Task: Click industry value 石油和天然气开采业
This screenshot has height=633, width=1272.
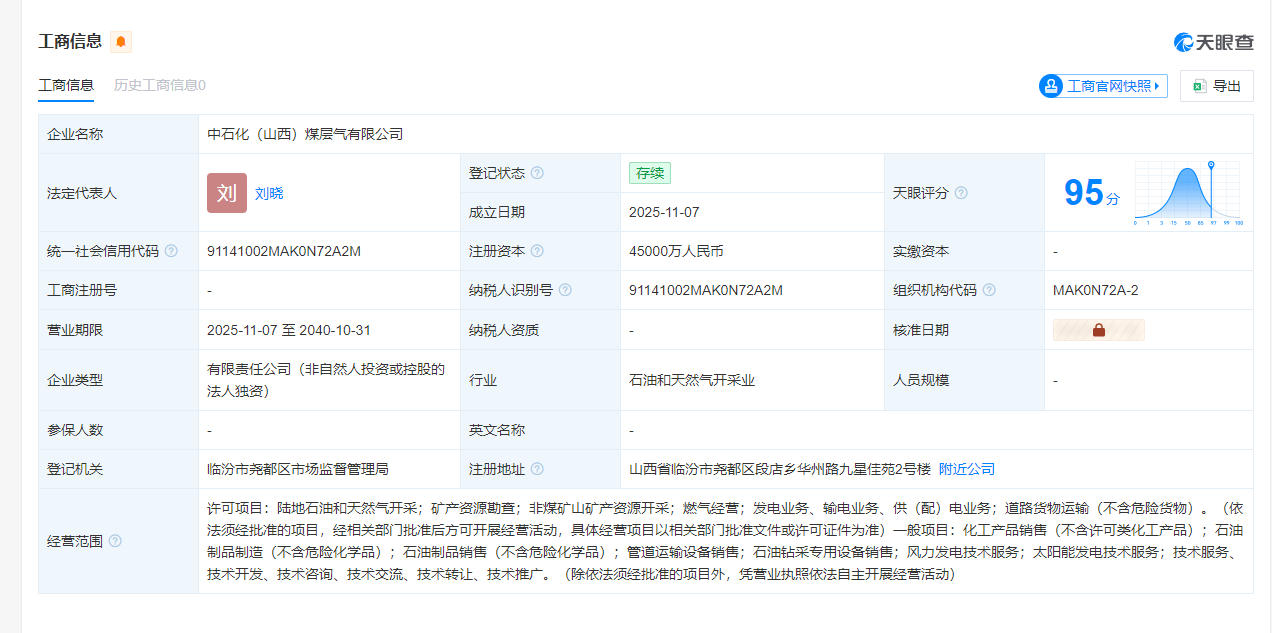Action: tap(692, 380)
